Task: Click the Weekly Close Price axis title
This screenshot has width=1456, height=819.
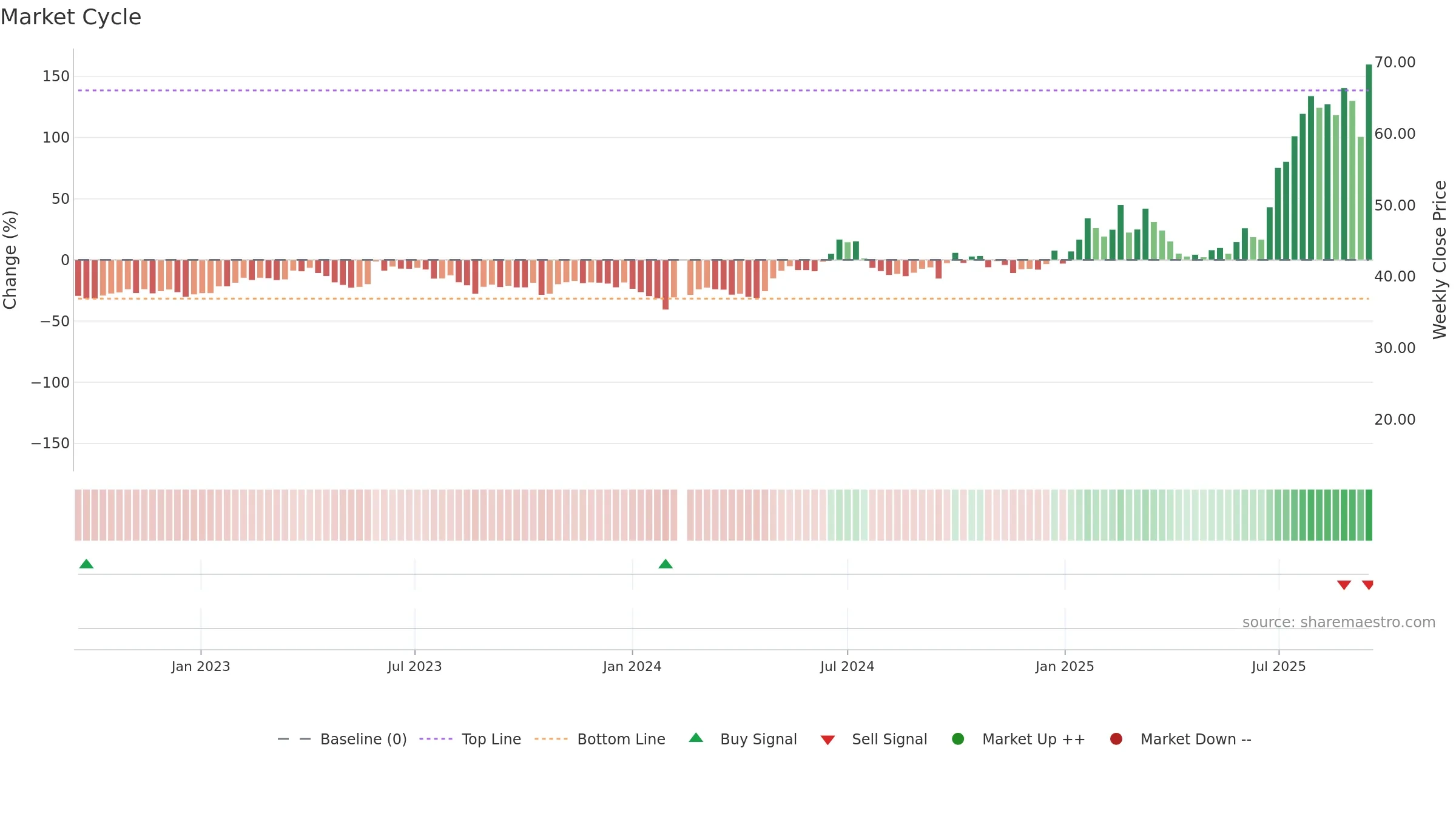Action: point(1440,260)
